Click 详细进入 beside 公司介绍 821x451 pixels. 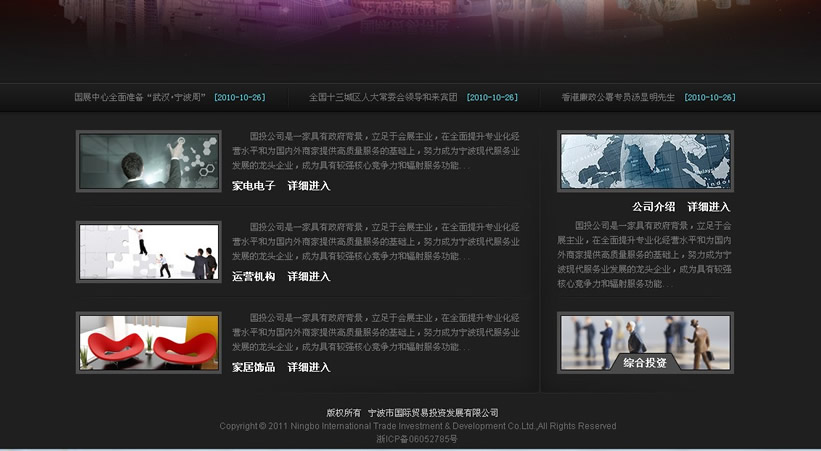coord(708,207)
